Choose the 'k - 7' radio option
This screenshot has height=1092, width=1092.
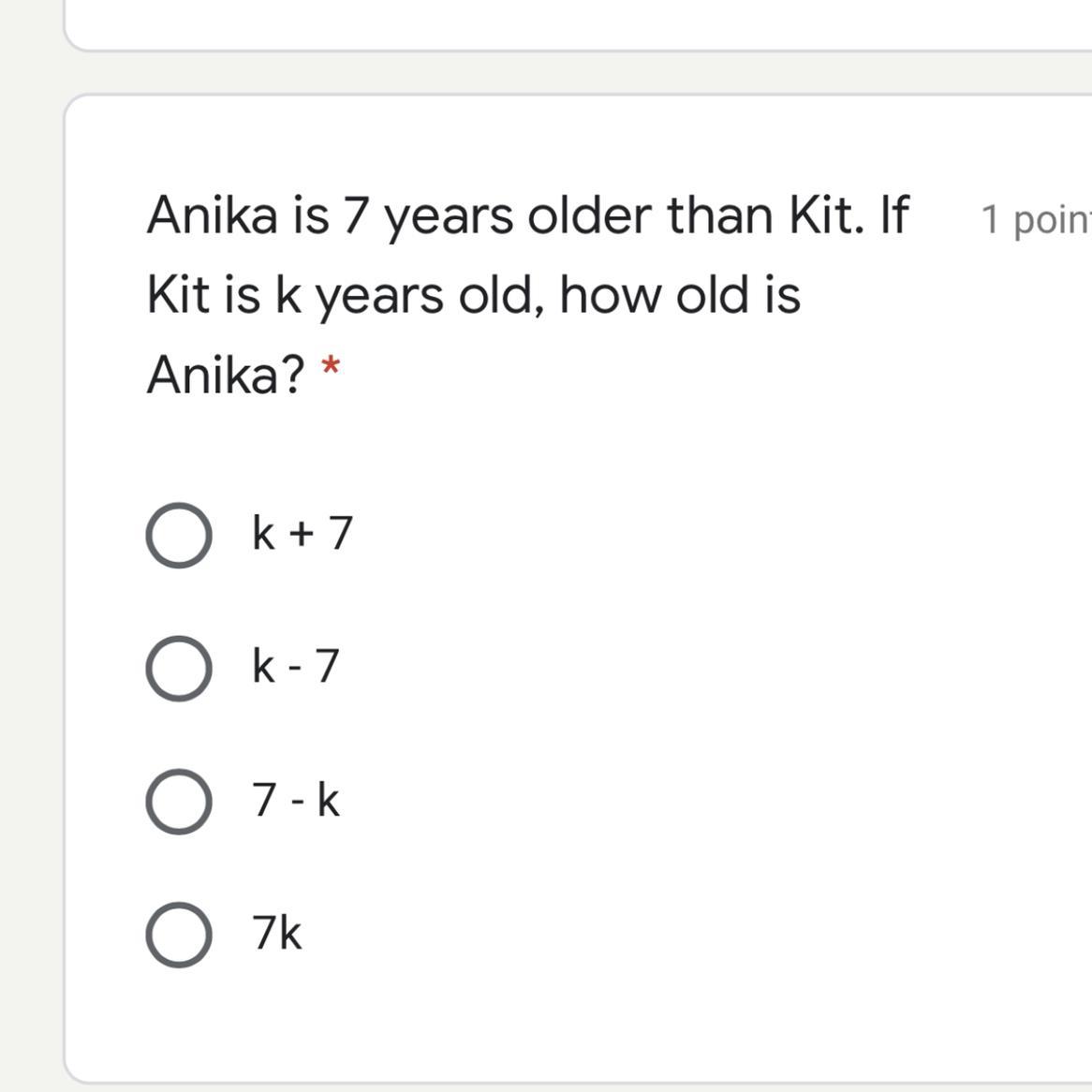pos(178,668)
